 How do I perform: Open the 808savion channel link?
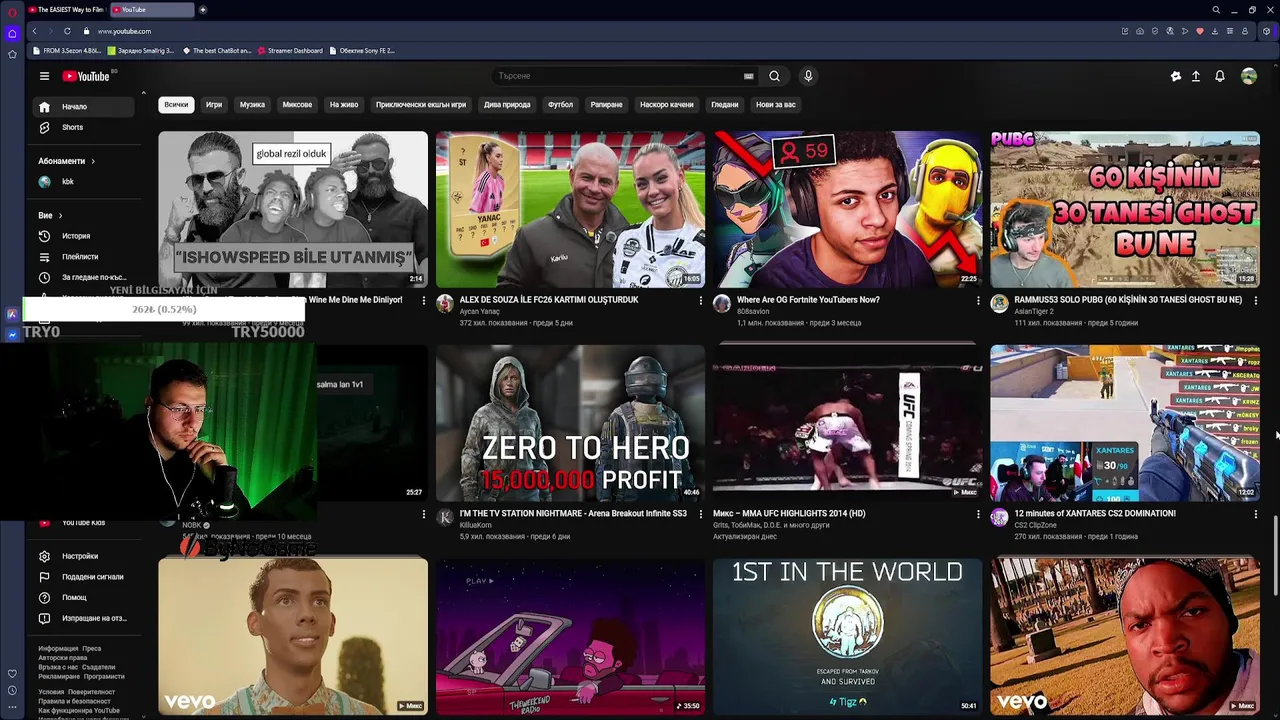(x=754, y=311)
